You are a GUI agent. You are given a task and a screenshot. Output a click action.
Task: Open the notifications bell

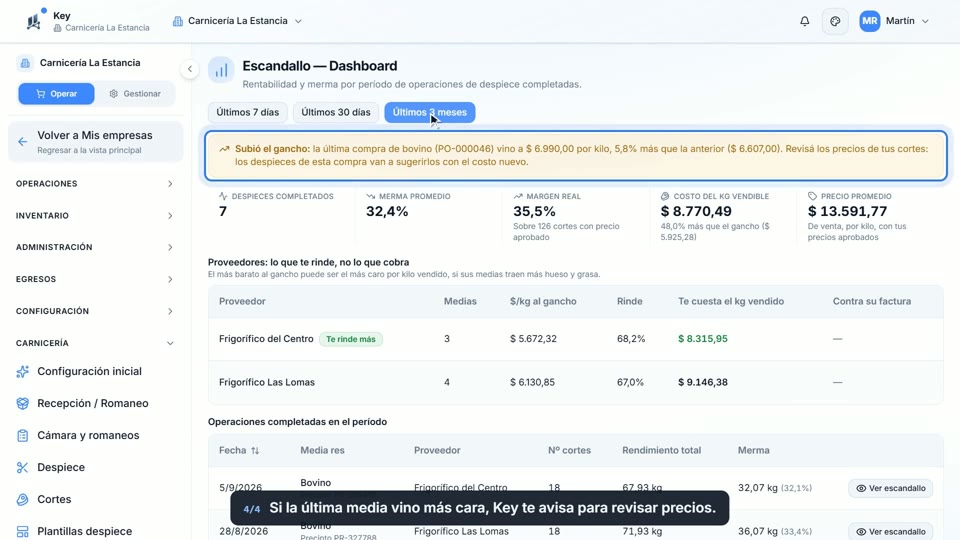[804, 21]
